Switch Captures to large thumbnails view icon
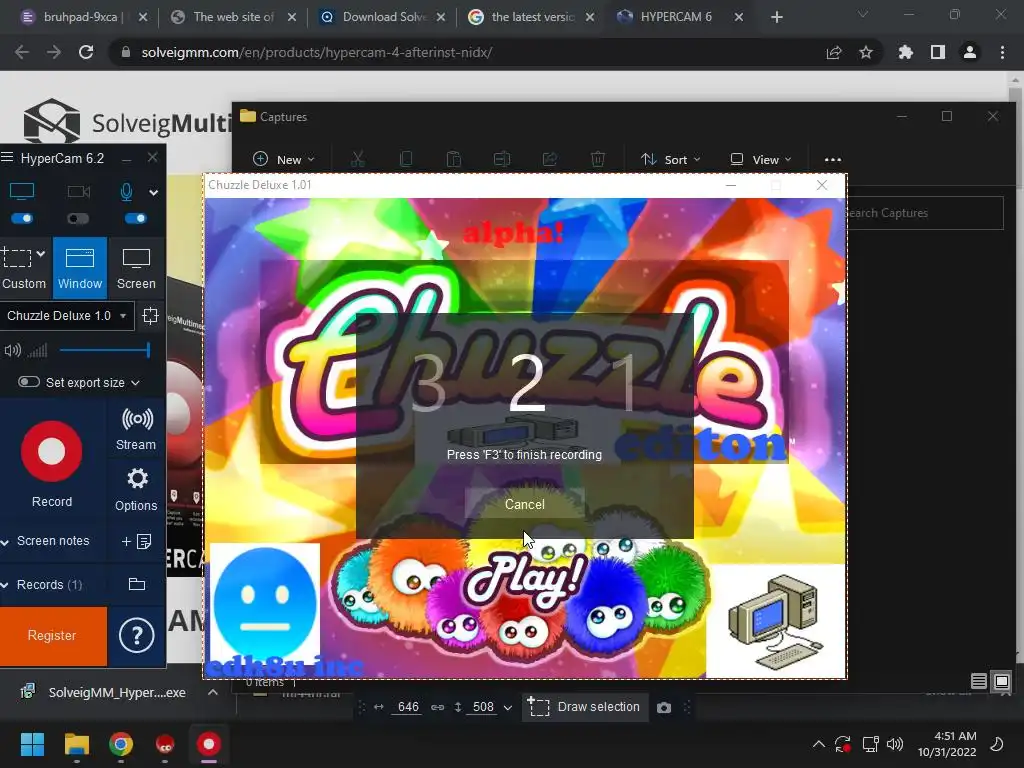 [1001, 682]
